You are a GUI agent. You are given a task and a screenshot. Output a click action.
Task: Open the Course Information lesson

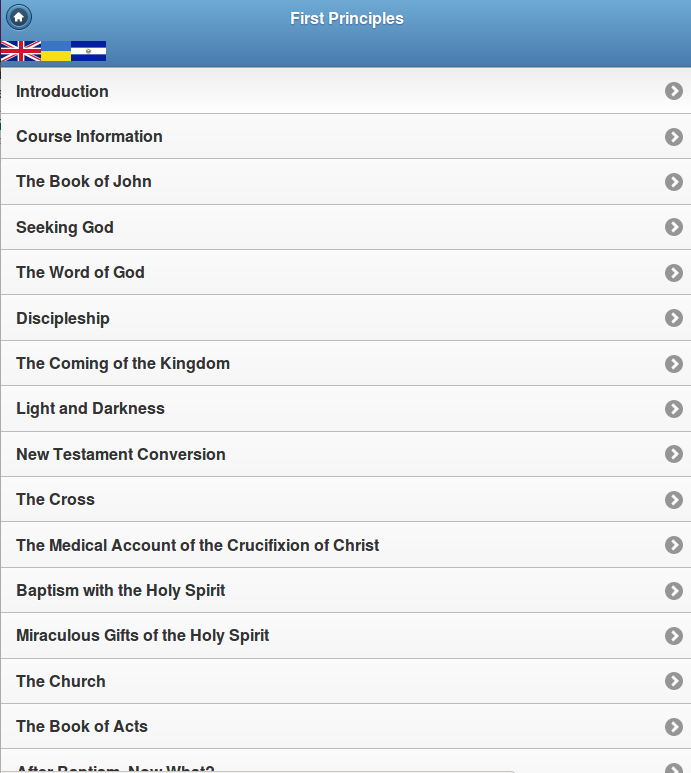[346, 136]
